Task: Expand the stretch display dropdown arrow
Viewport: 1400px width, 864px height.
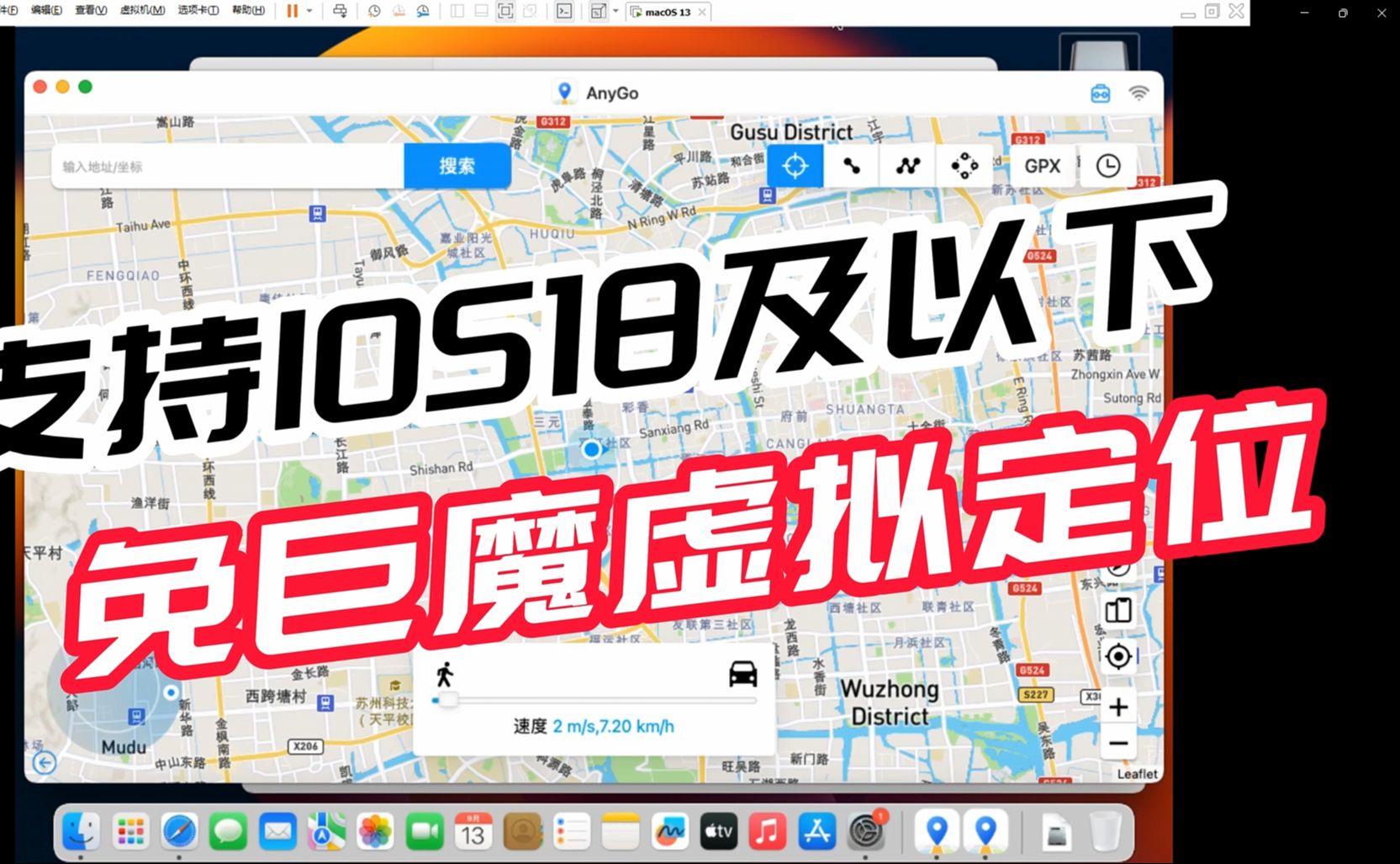Action: point(615,11)
